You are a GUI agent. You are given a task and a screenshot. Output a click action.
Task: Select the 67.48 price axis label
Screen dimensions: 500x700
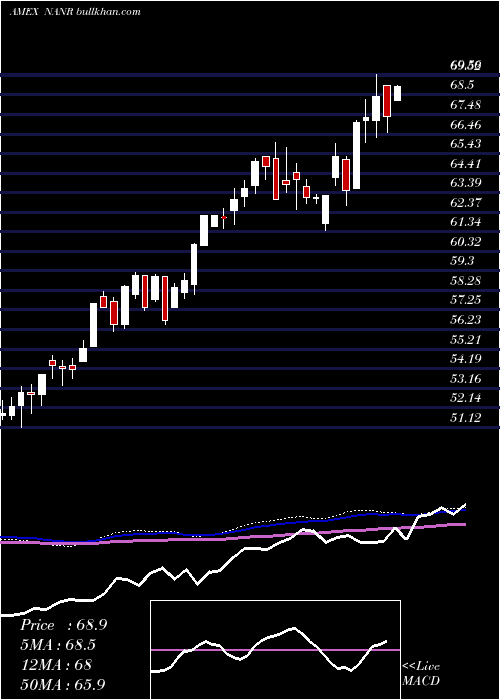point(466,104)
